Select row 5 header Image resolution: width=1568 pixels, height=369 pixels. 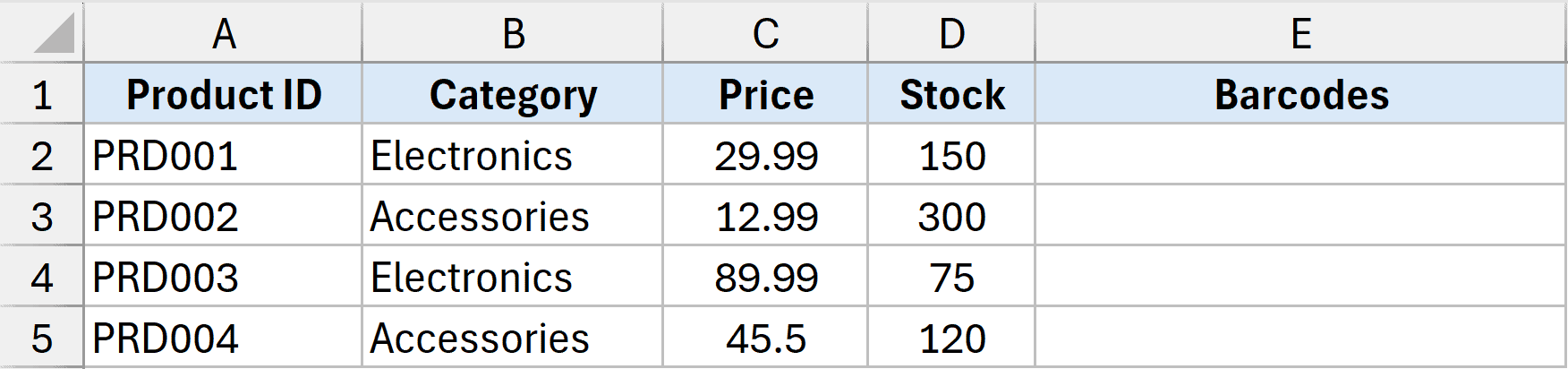click(x=42, y=339)
